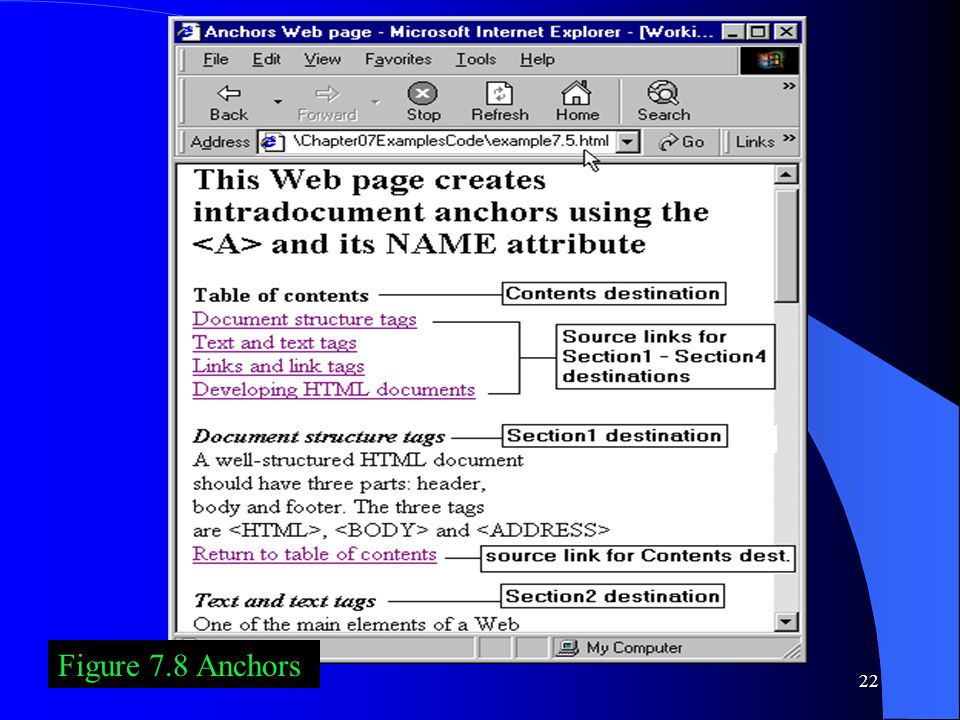This screenshot has height=720, width=960.
Task: Reload page using the Refresh icon
Action: (x=500, y=94)
